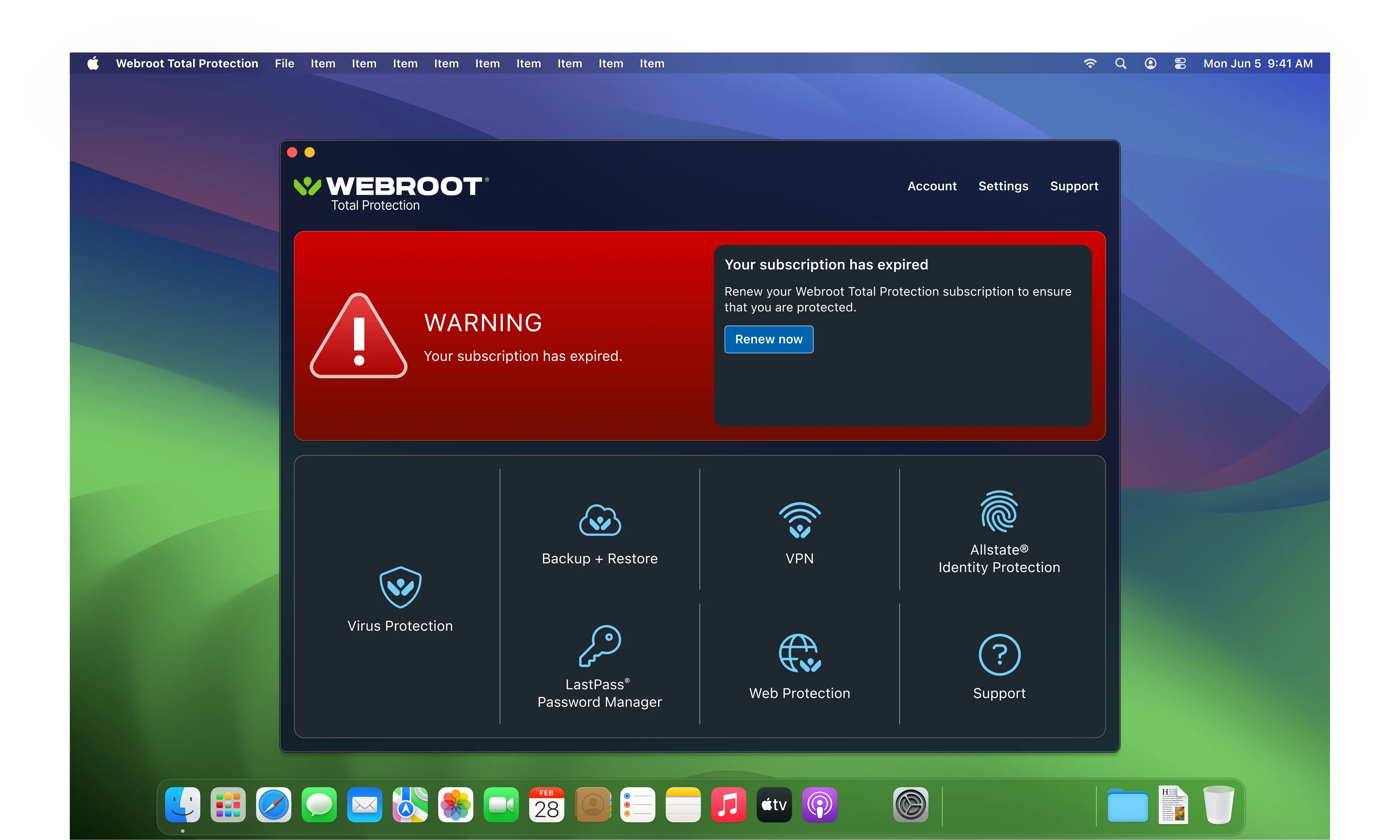Open the Support question mark icon
Viewport: 1400px width, 840px height.
click(999, 654)
